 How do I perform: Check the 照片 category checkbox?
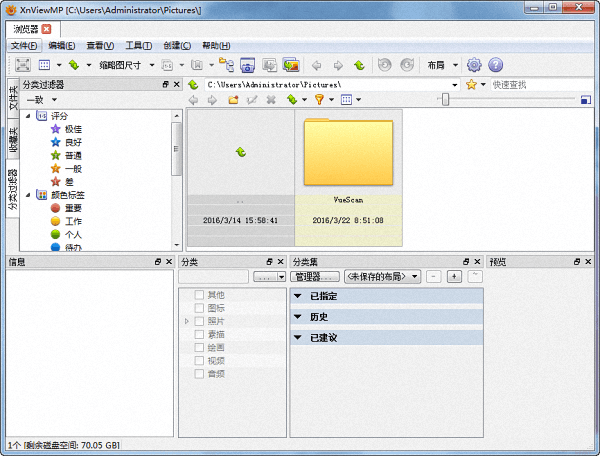199,321
